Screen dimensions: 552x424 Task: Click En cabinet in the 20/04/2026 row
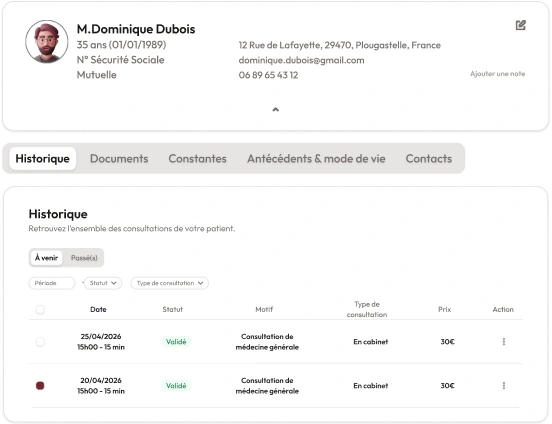[371, 386]
